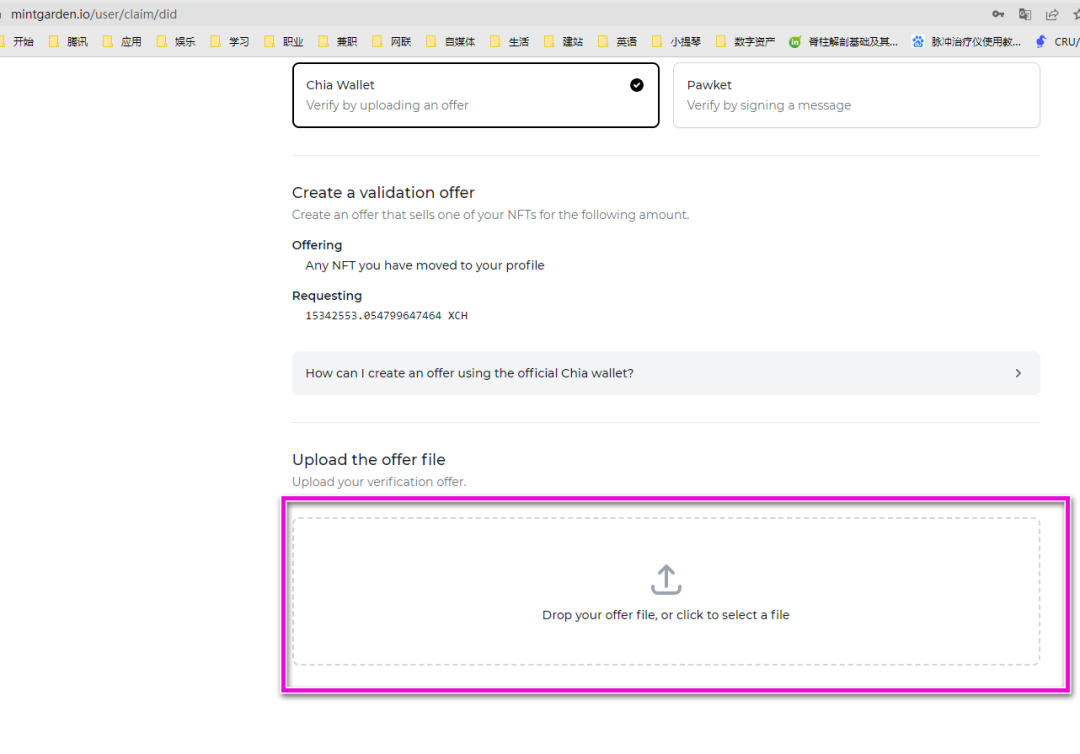Click the 'Offering' label
The height and width of the screenshot is (754, 1080).
click(x=317, y=245)
